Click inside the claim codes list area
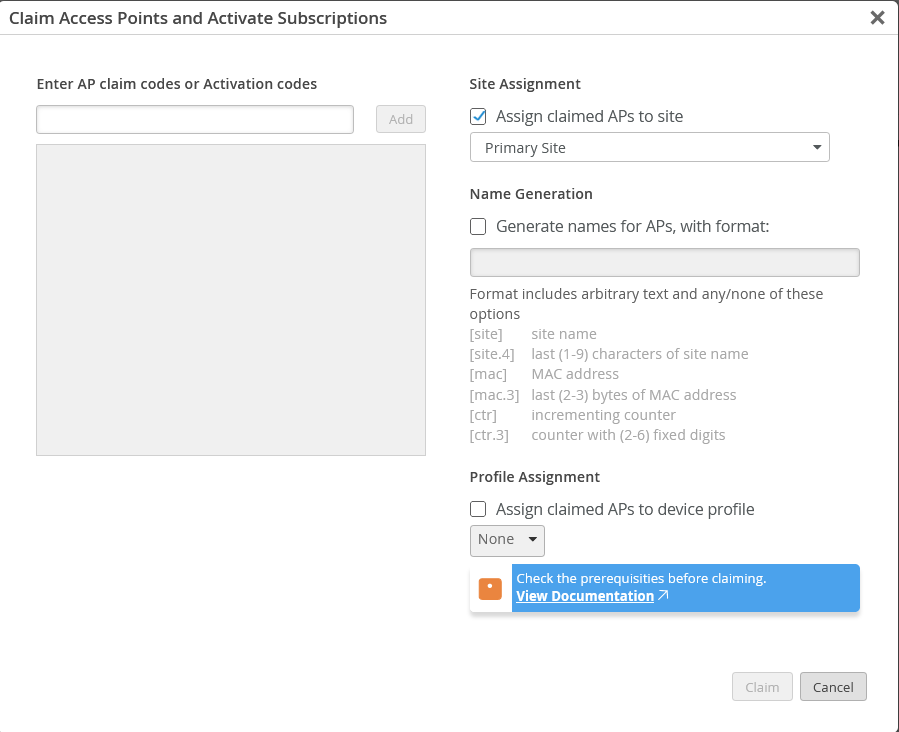 click(231, 300)
